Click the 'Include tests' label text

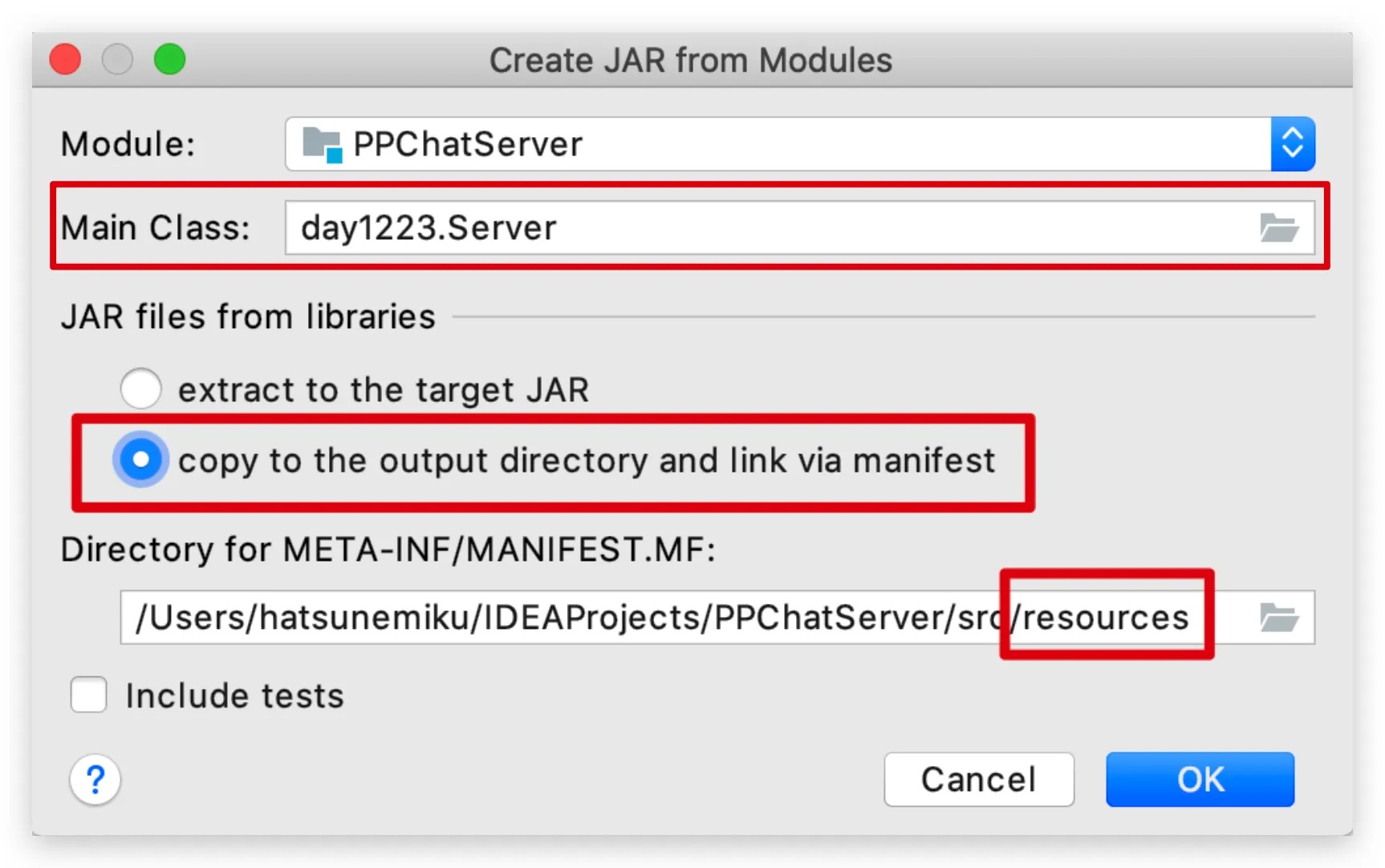[x=234, y=696]
